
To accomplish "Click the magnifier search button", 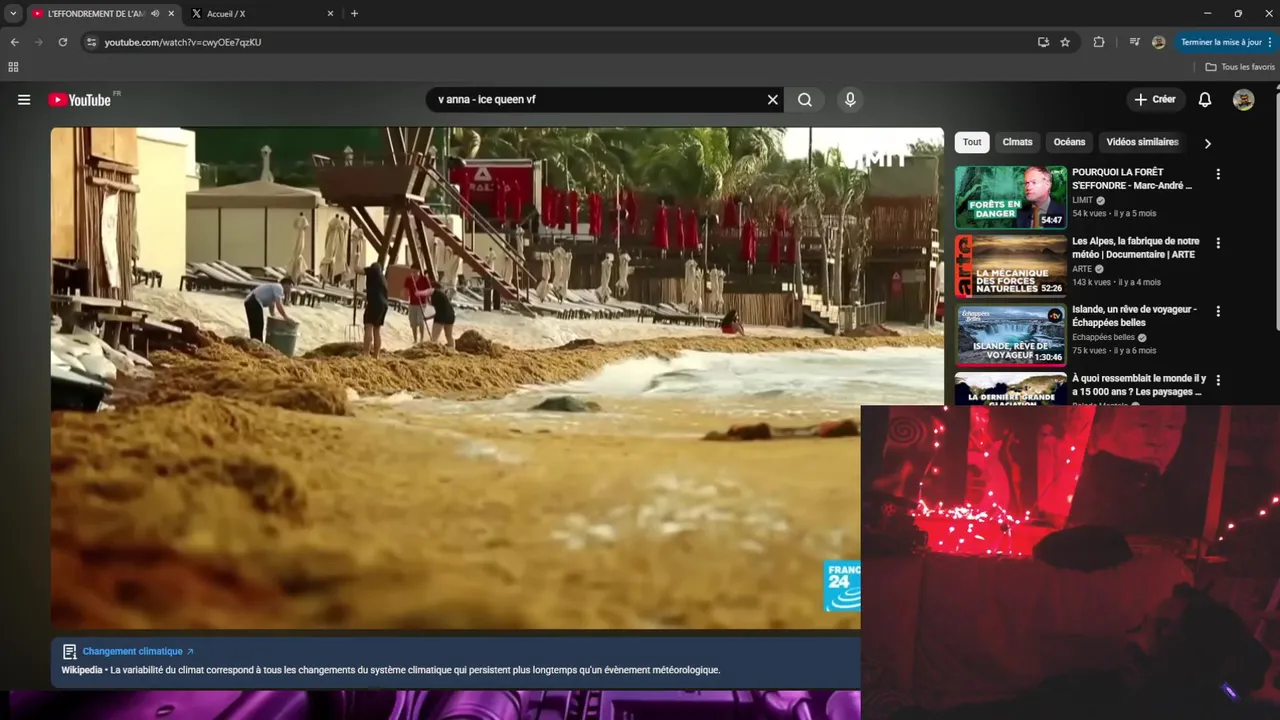I will coord(805,100).
